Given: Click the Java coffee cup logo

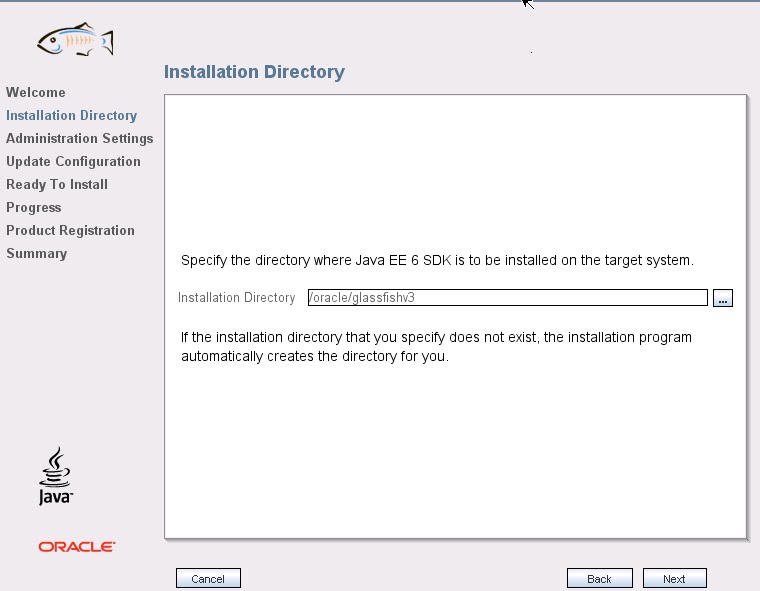Looking at the screenshot, I should 55,476.
